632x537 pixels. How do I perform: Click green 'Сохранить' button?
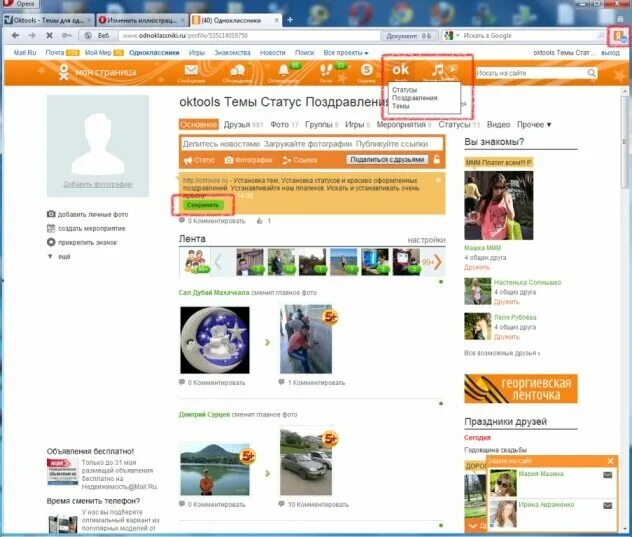tap(203, 205)
